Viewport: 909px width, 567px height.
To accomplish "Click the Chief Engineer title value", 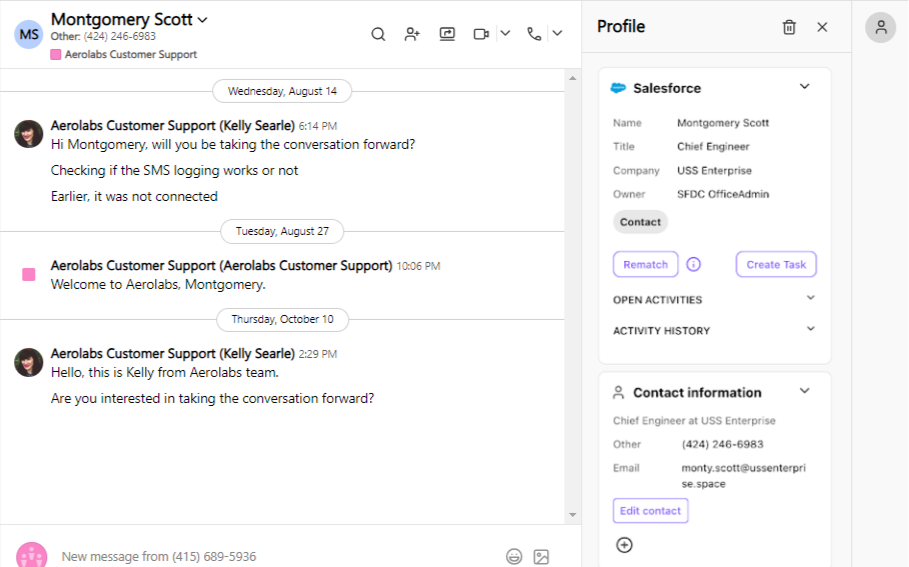I will coord(713,147).
